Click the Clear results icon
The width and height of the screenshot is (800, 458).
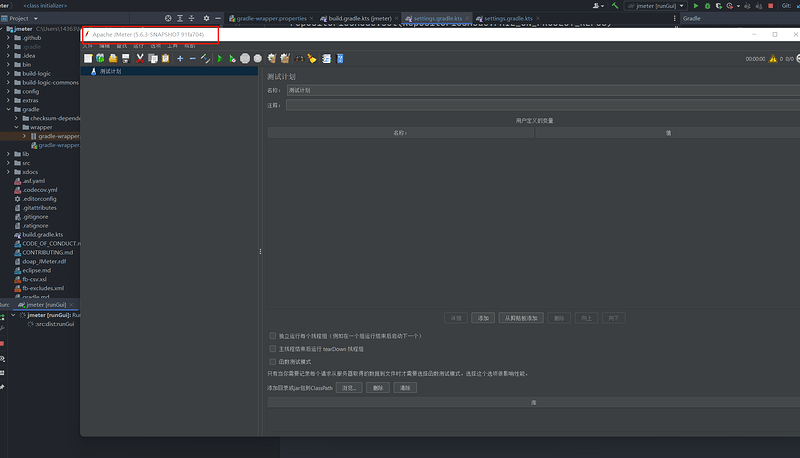pyautogui.click(x=272, y=59)
